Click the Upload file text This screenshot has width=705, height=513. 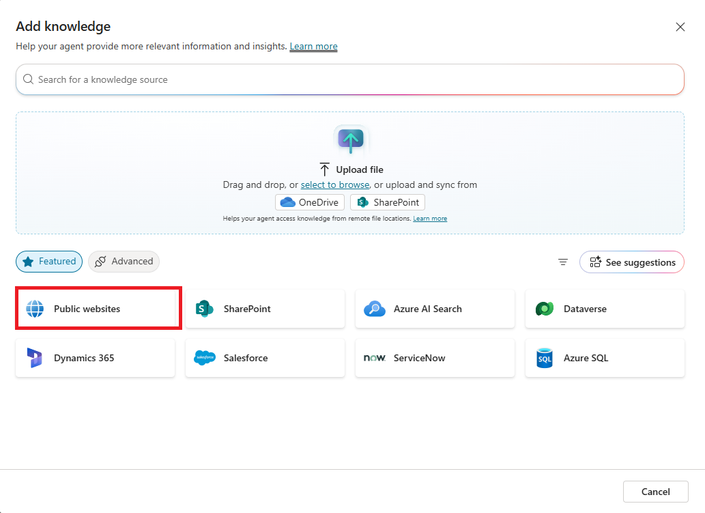click(360, 170)
